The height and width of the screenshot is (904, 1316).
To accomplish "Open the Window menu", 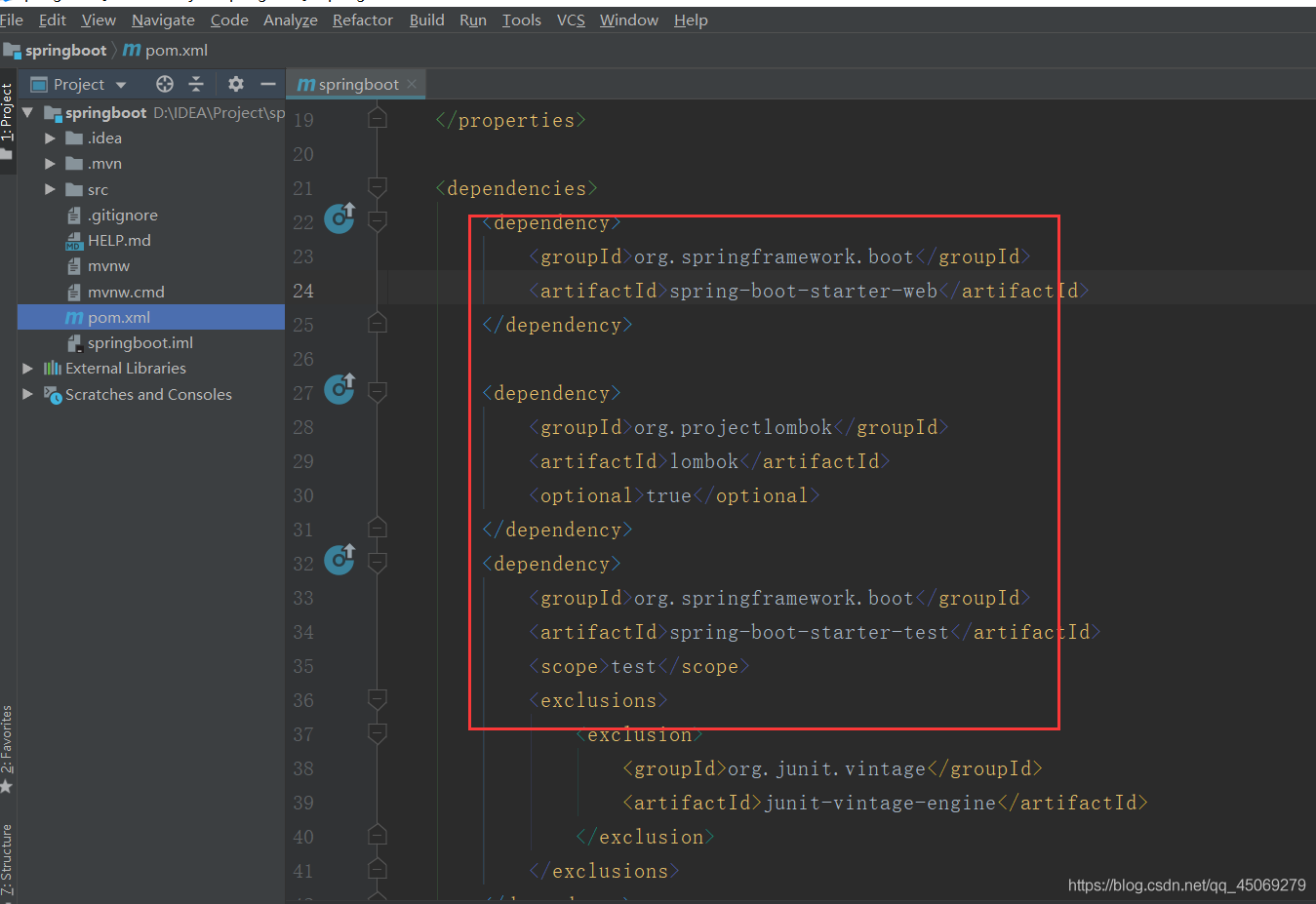I will [x=629, y=20].
